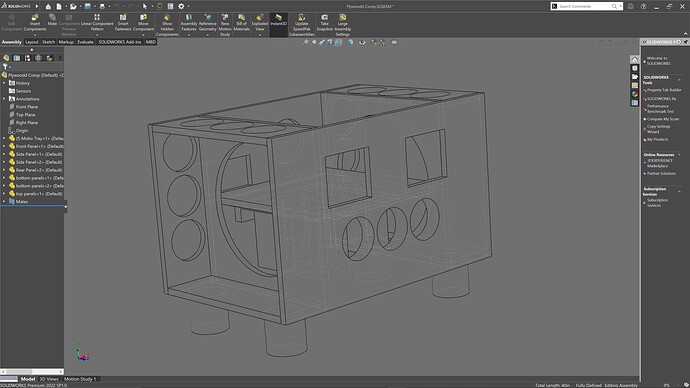The width and height of the screenshot is (690, 388).
Task: Click Show Hidden Components
Action: [167, 26]
